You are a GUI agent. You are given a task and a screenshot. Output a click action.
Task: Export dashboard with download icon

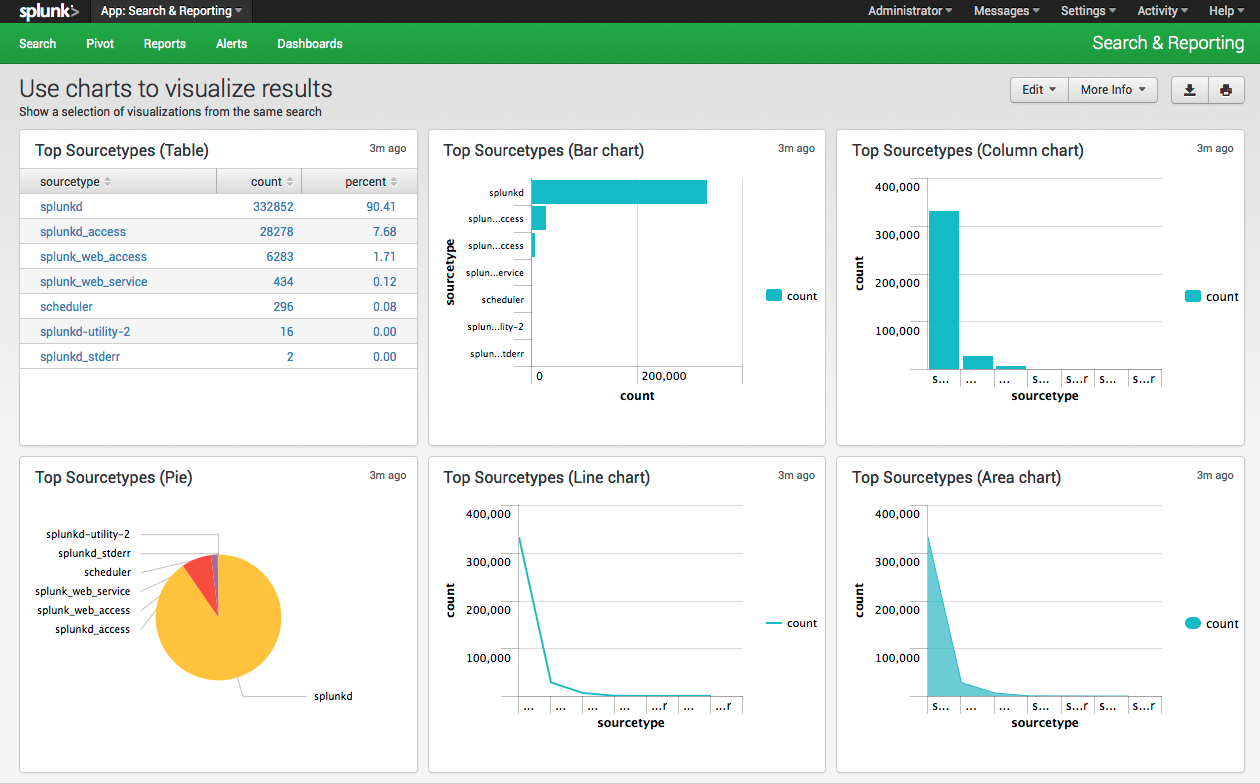pos(1189,90)
